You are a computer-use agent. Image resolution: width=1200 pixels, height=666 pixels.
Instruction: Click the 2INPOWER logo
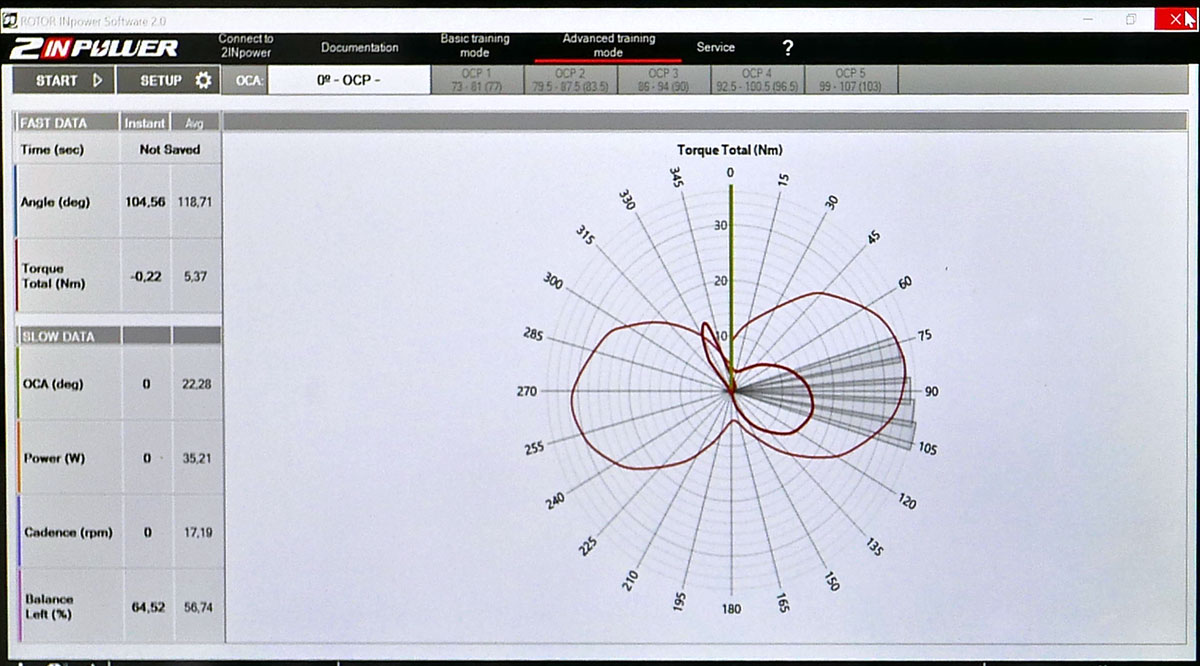[x=94, y=48]
